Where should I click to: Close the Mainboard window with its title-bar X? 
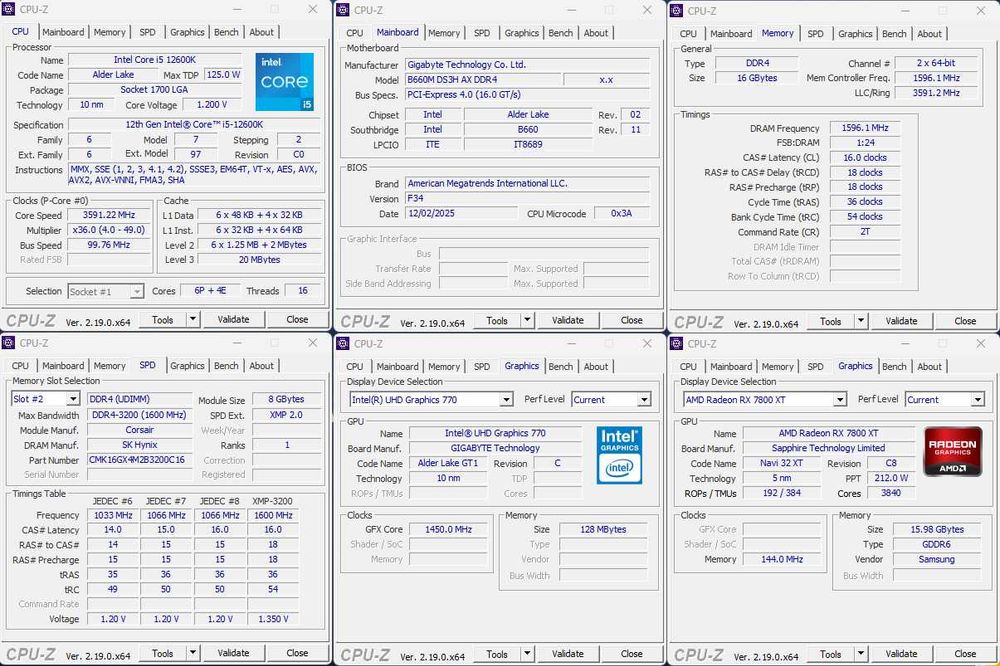[x=647, y=10]
